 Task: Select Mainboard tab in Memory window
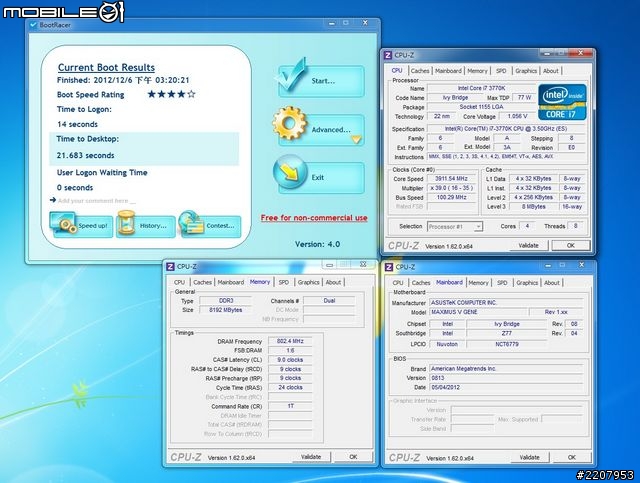tap(231, 282)
